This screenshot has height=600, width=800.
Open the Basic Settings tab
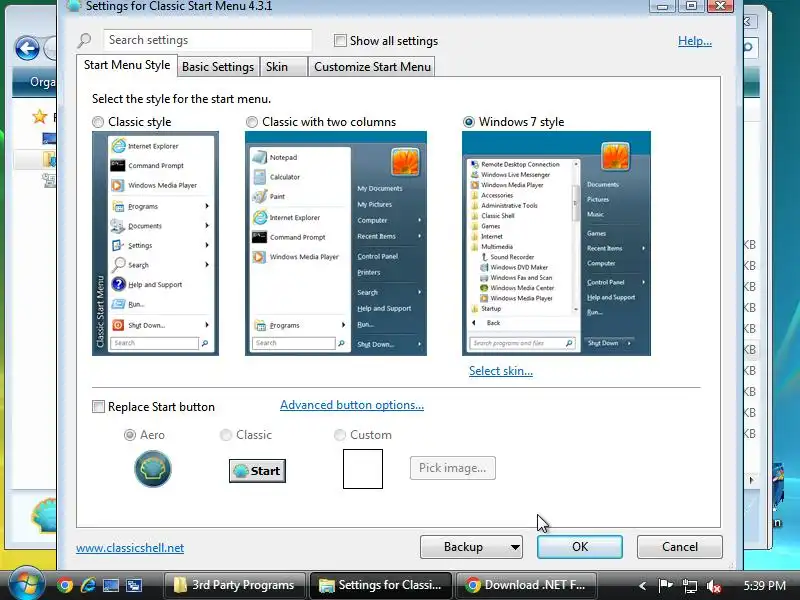218,67
